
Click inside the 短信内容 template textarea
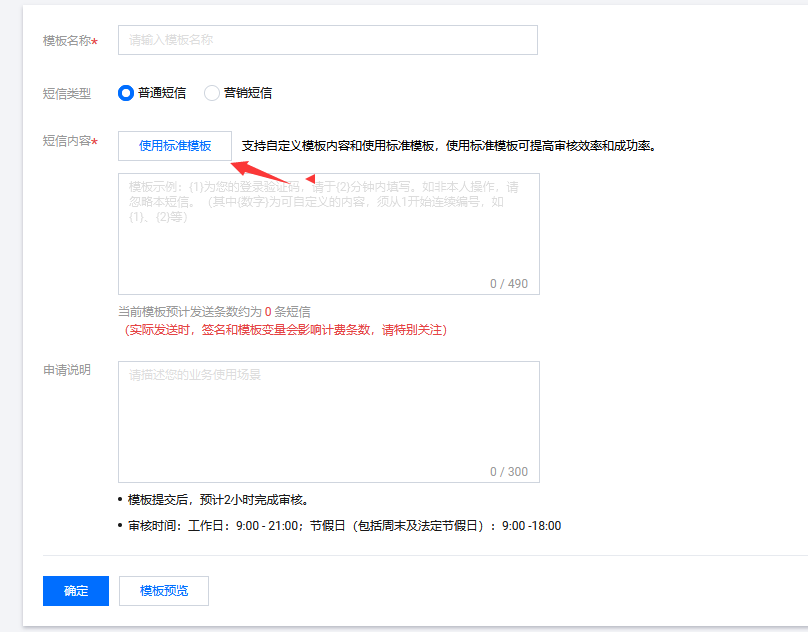(x=328, y=230)
